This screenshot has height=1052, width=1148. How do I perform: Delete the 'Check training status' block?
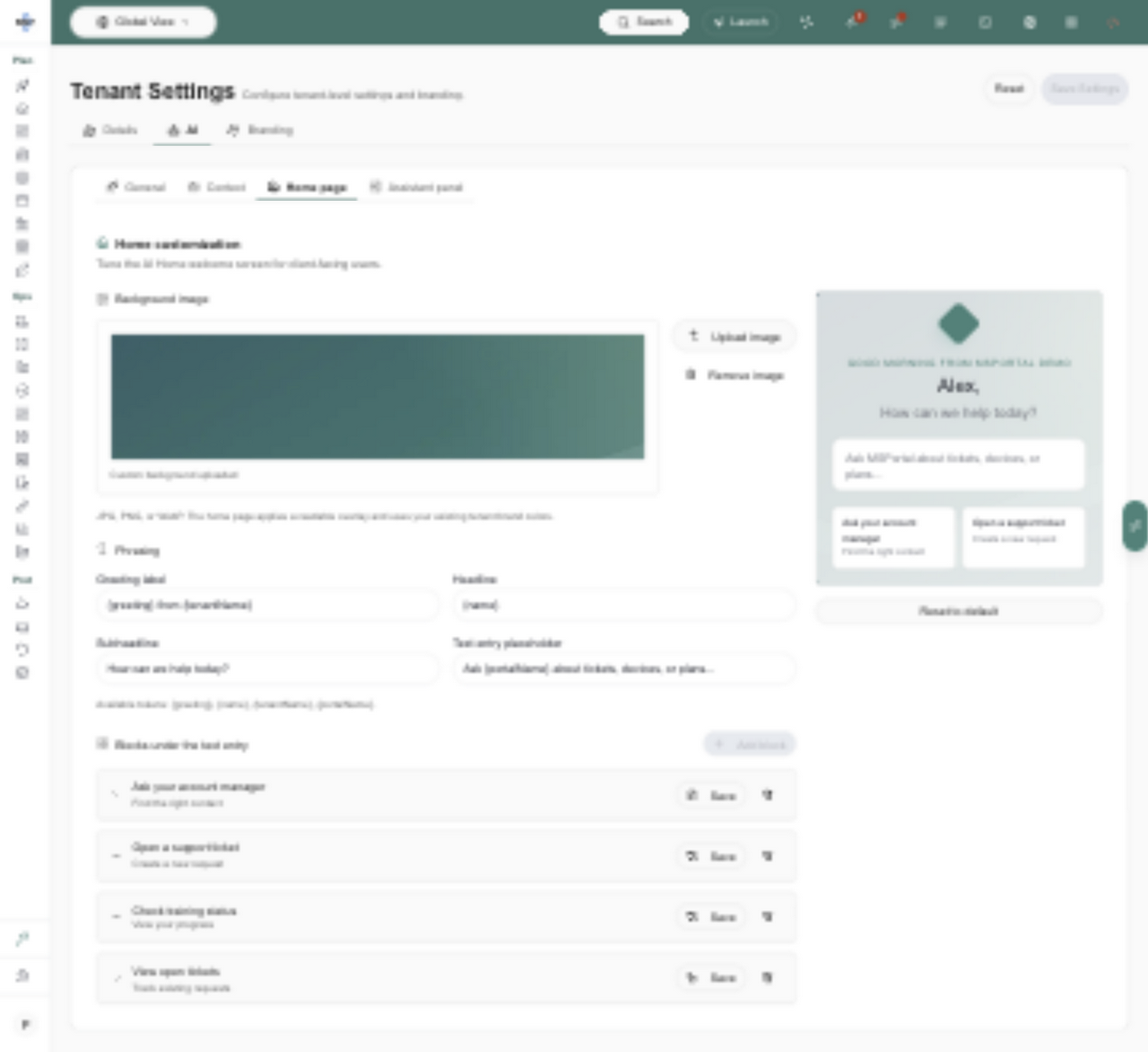pyautogui.click(x=768, y=917)
